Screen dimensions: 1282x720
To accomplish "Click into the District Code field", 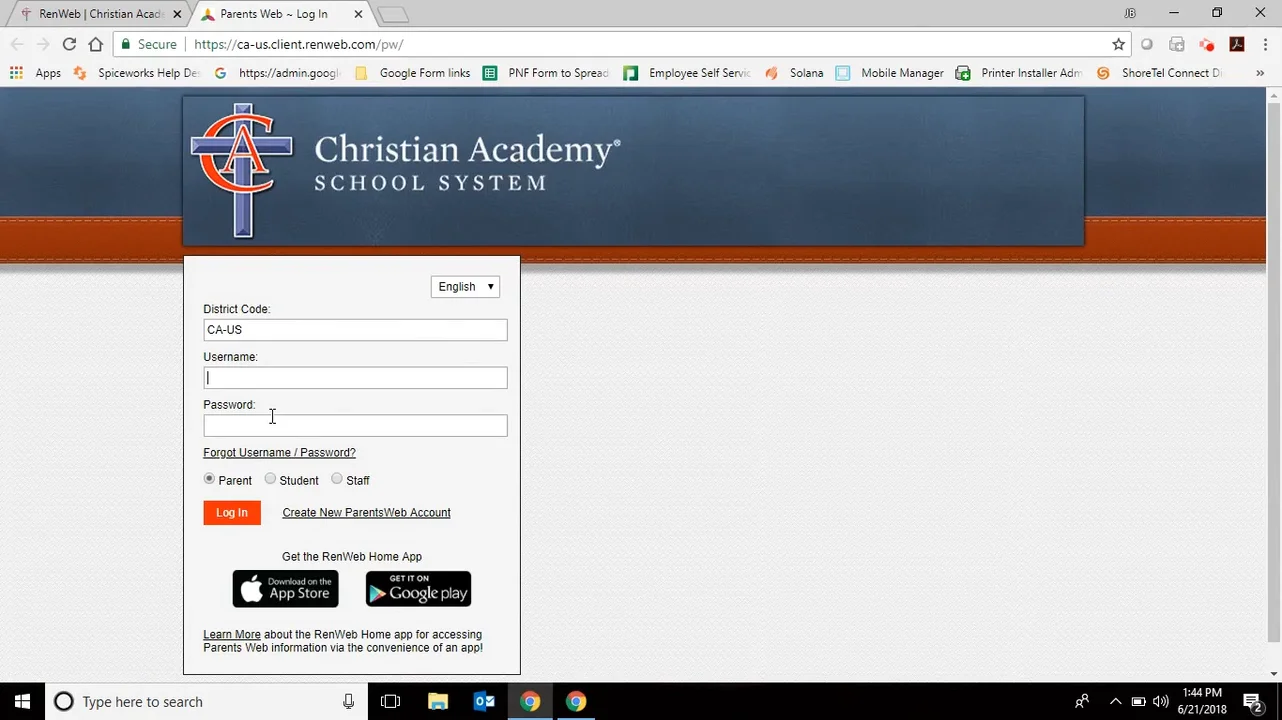I will (355, 330).
